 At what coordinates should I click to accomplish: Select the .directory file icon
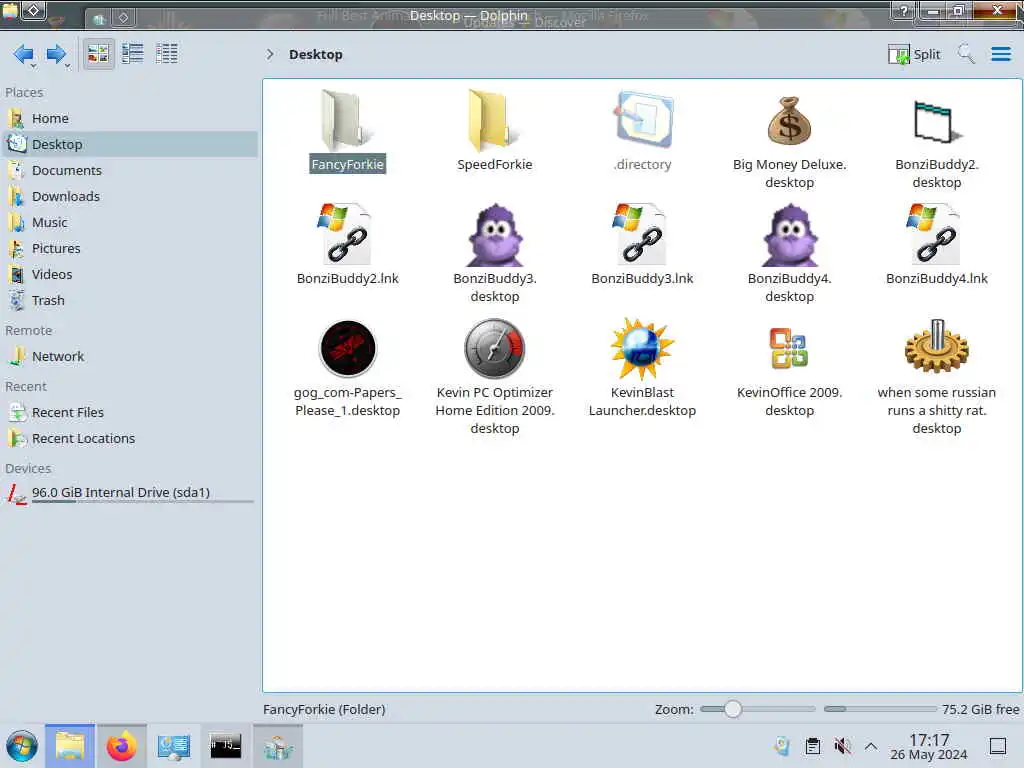(x=643, y=120)
